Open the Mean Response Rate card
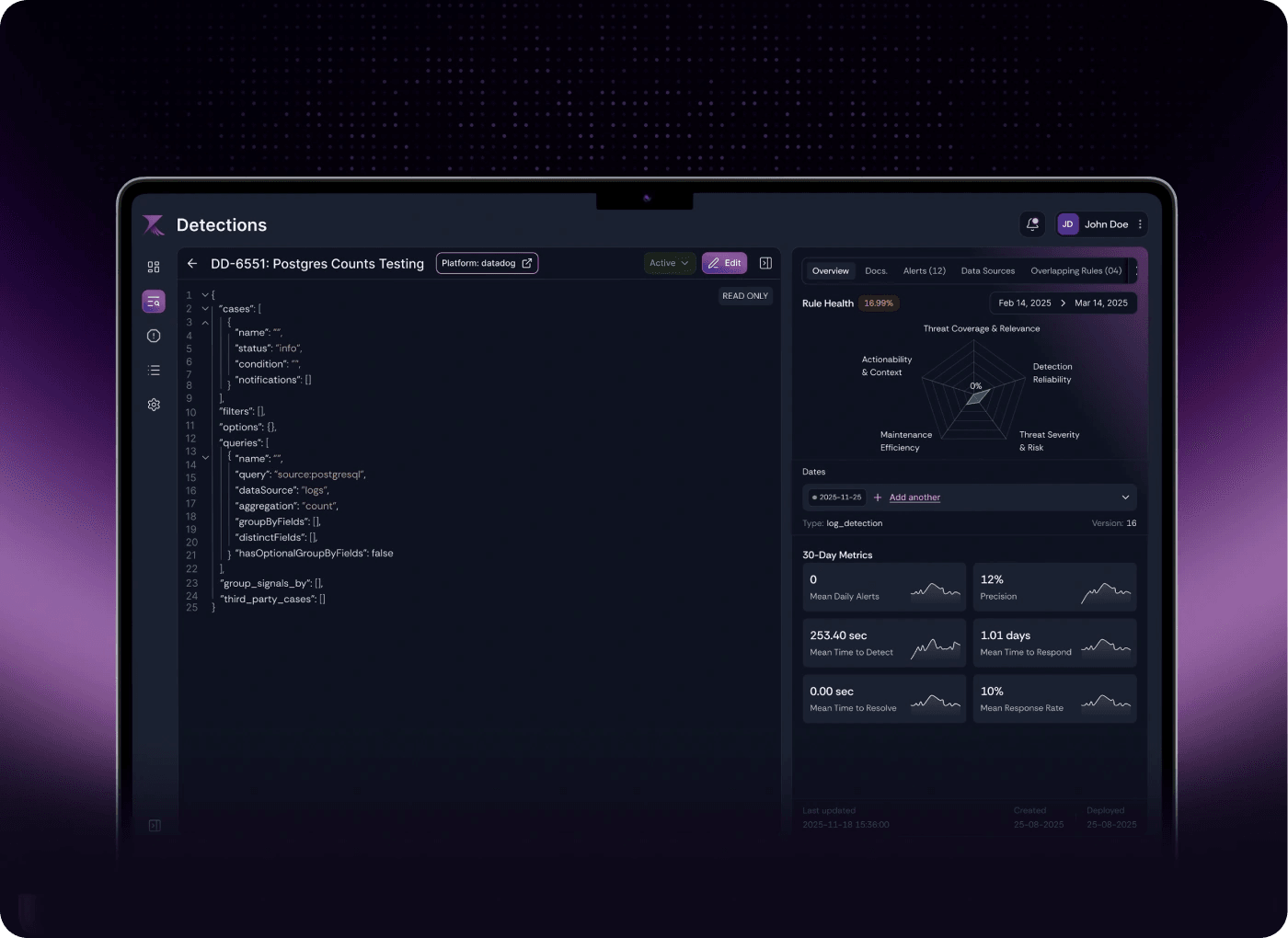This screenshot has height=938, width=1288. click(x=1055, y=699)
